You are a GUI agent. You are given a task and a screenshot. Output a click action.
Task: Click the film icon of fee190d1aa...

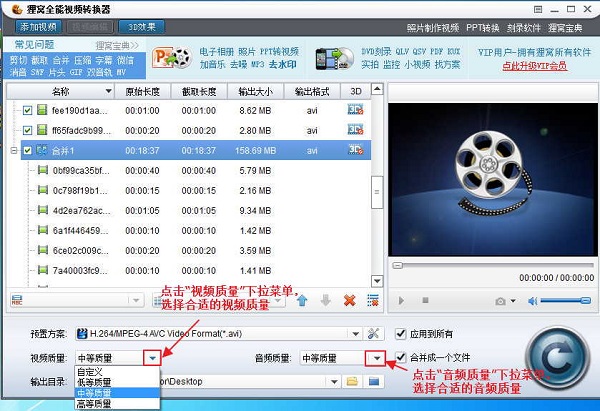coord(42,110)
